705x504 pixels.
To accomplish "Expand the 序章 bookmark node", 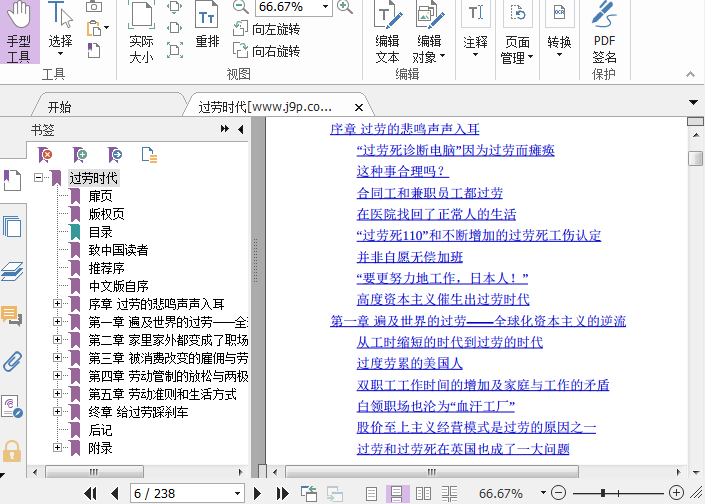I will 57,303.
